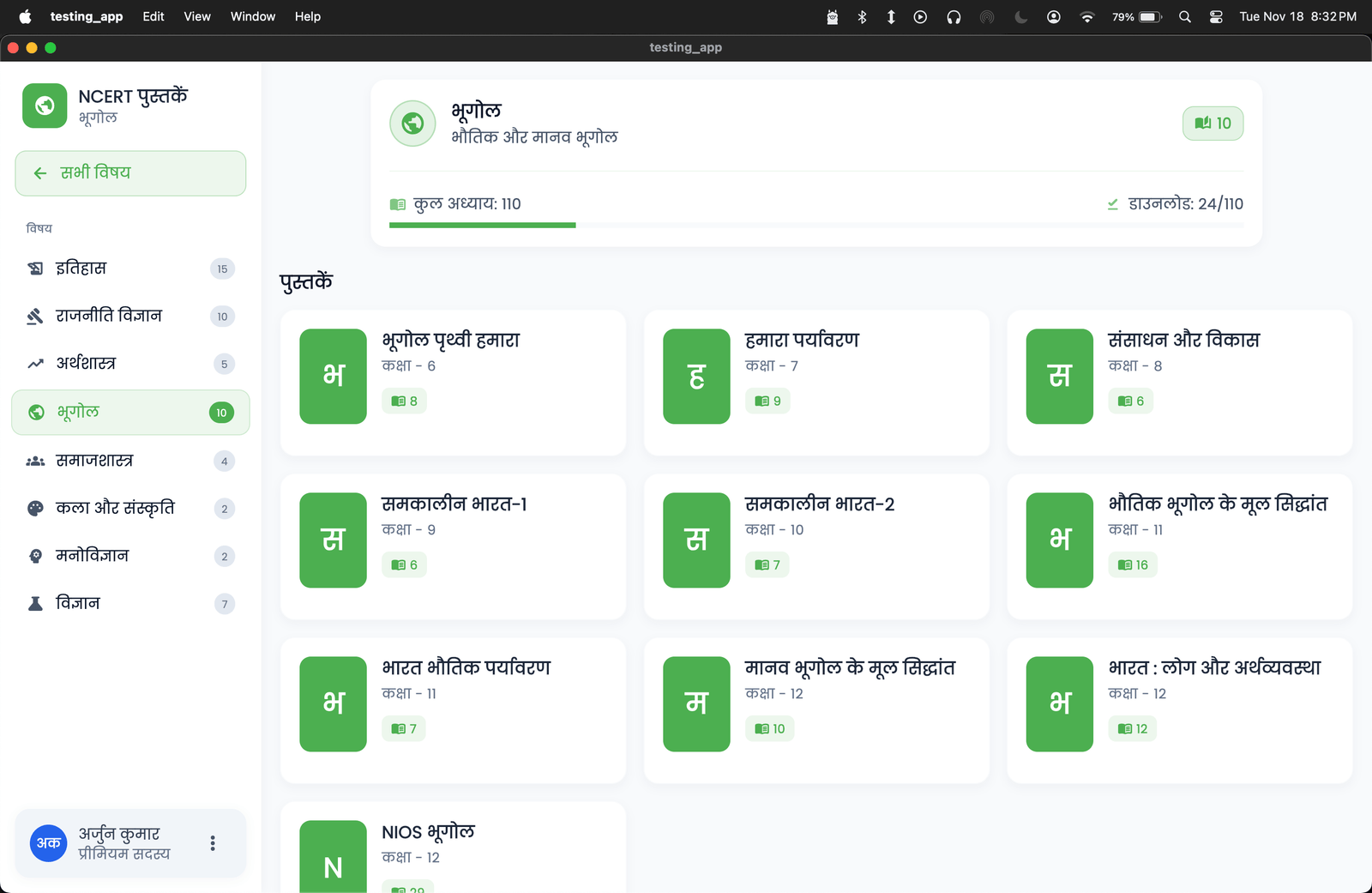Open the View menu
This screenshot has width=1372, height=893.
click(197, 16)
